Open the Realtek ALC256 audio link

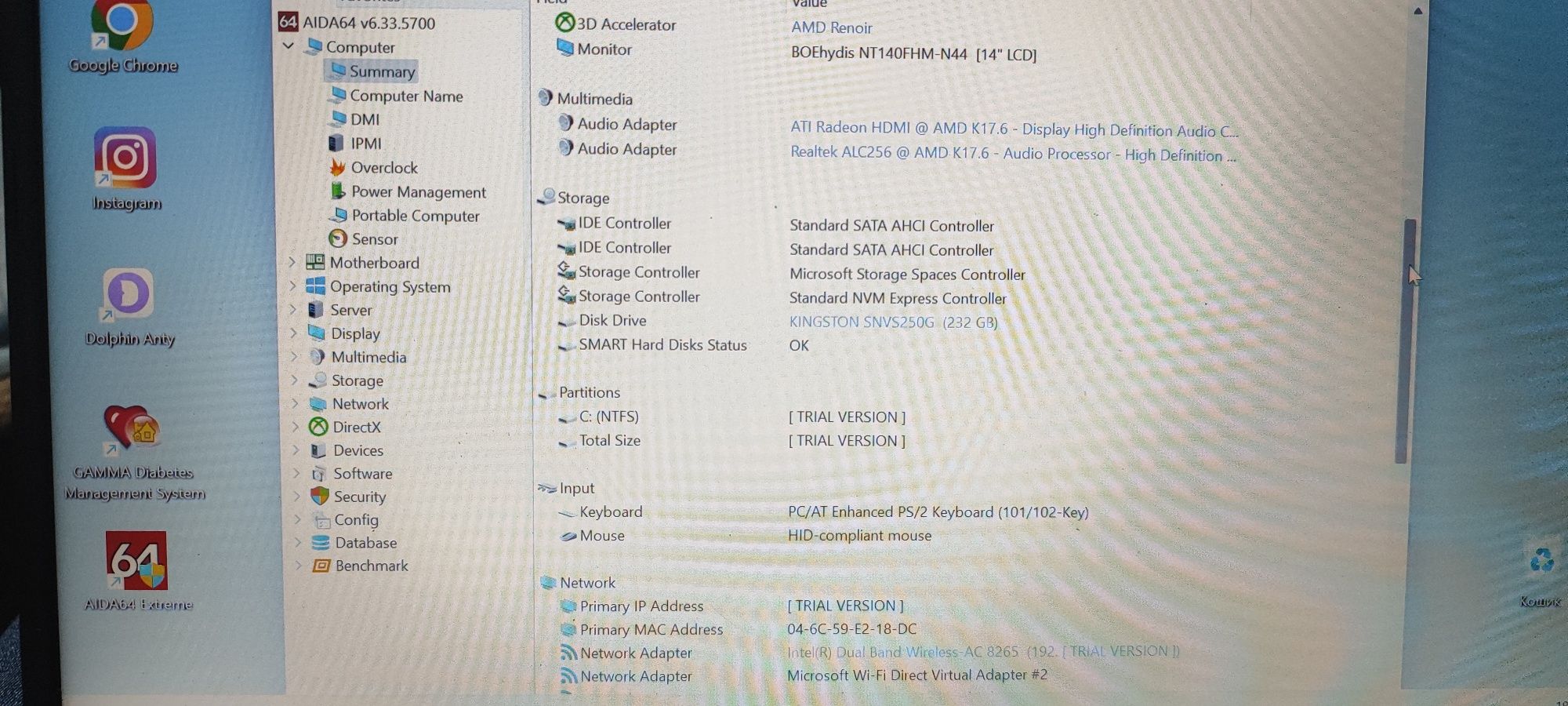pos(1013,154)
